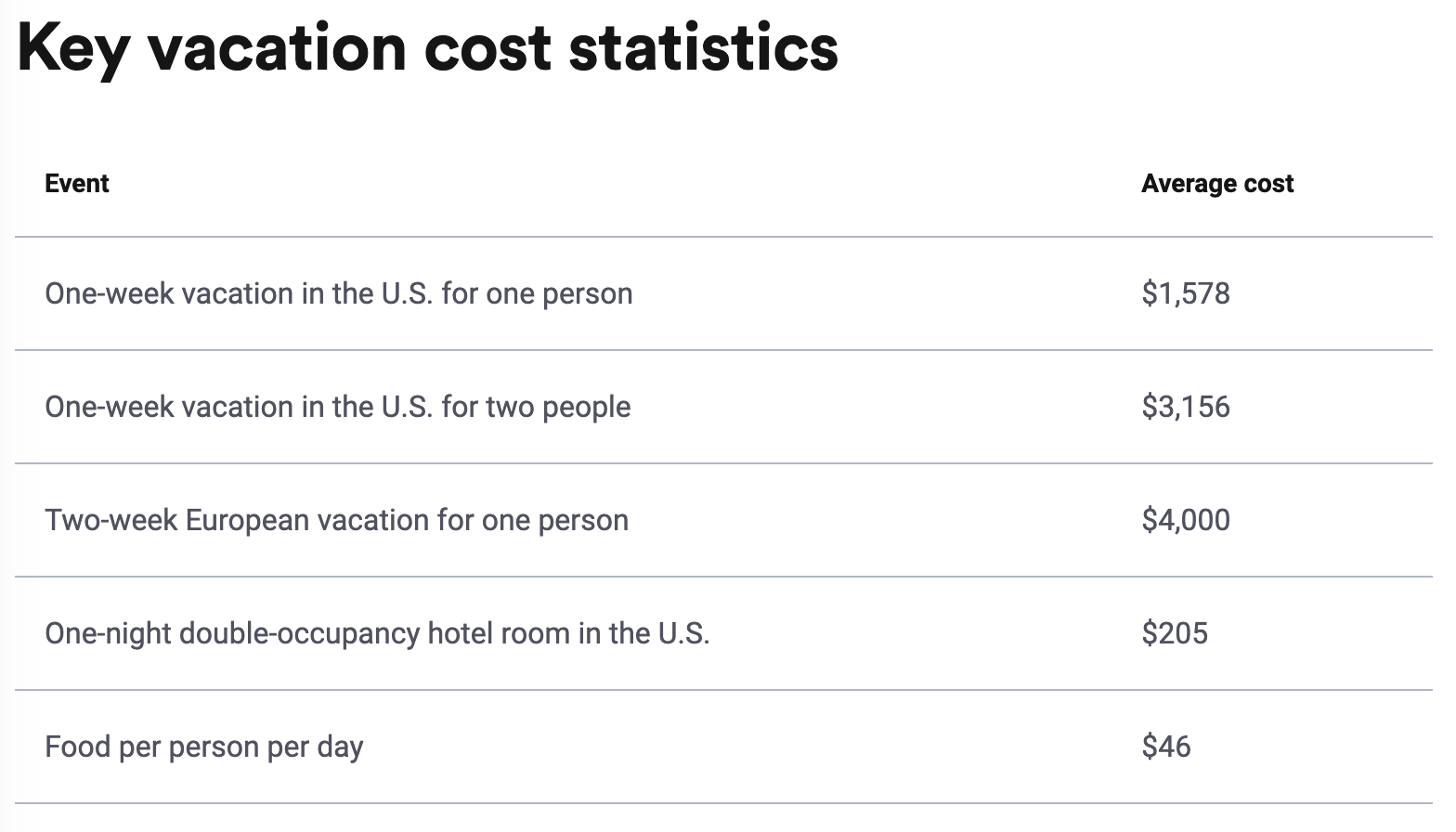Click the one-night double-occupancy hotel room row
This screenshot has width=1456, height=832.
pos(723,633)
